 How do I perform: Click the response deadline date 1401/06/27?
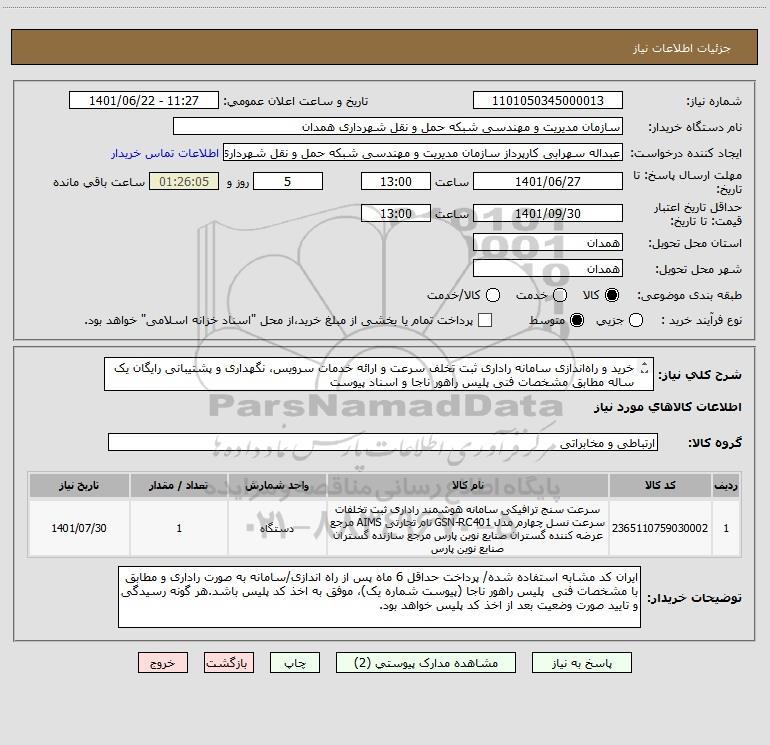(x=548, y=181)
